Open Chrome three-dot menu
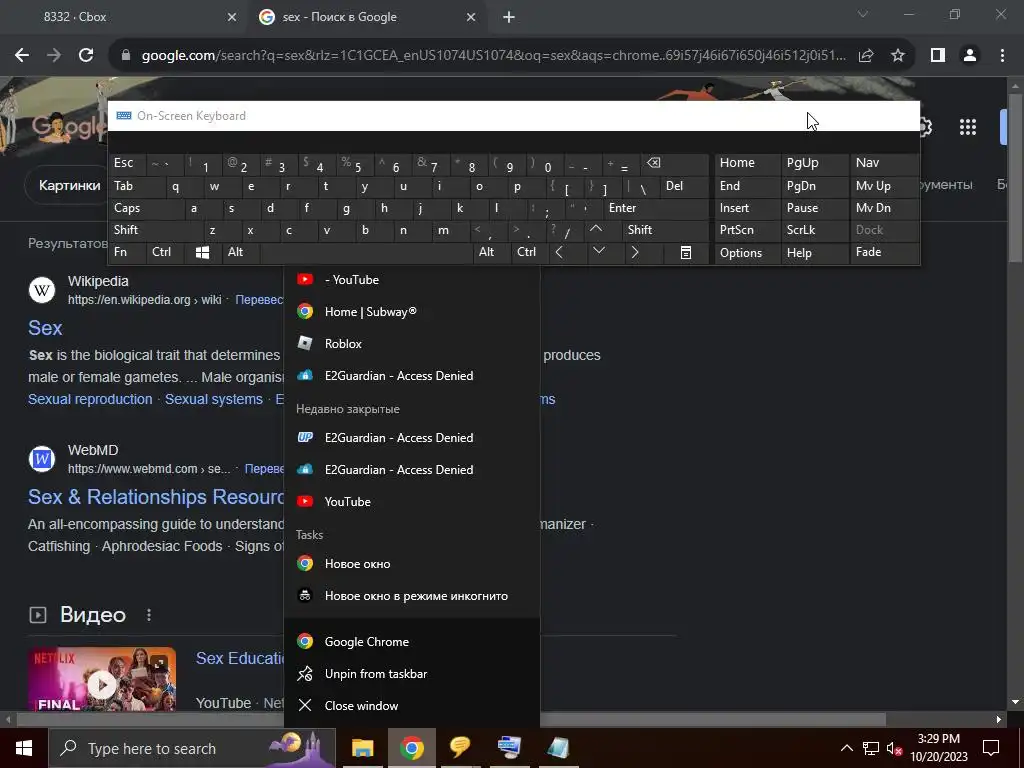Image resolution: width=1024 pixels, height=768 pixels. (1002, 56)
